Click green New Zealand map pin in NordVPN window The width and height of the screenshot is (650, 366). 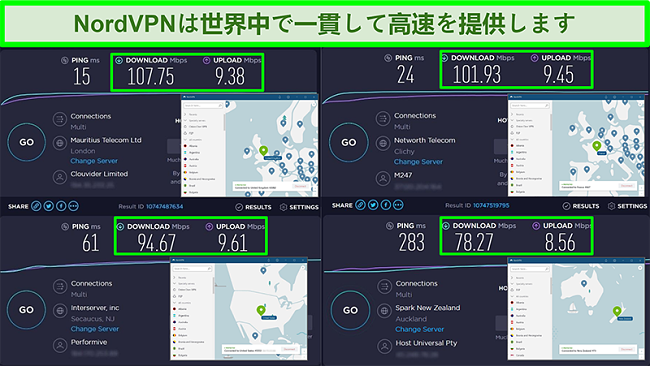(617, 311)
